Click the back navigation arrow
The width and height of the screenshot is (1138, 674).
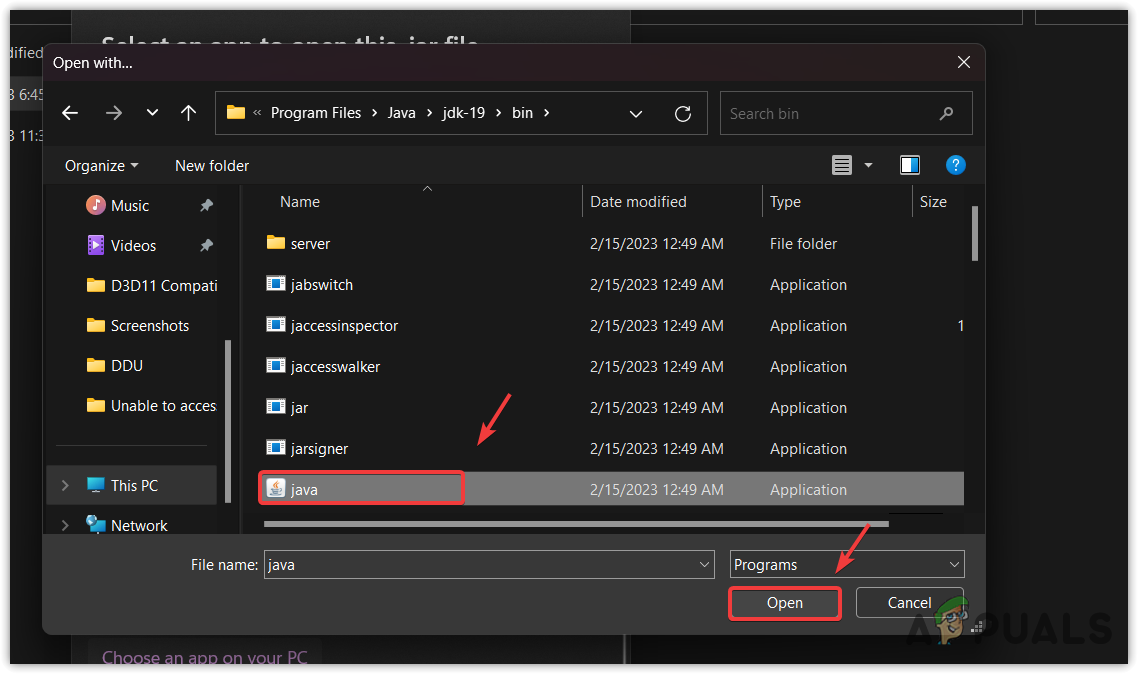pyautogui.click(x=70, y=113)
